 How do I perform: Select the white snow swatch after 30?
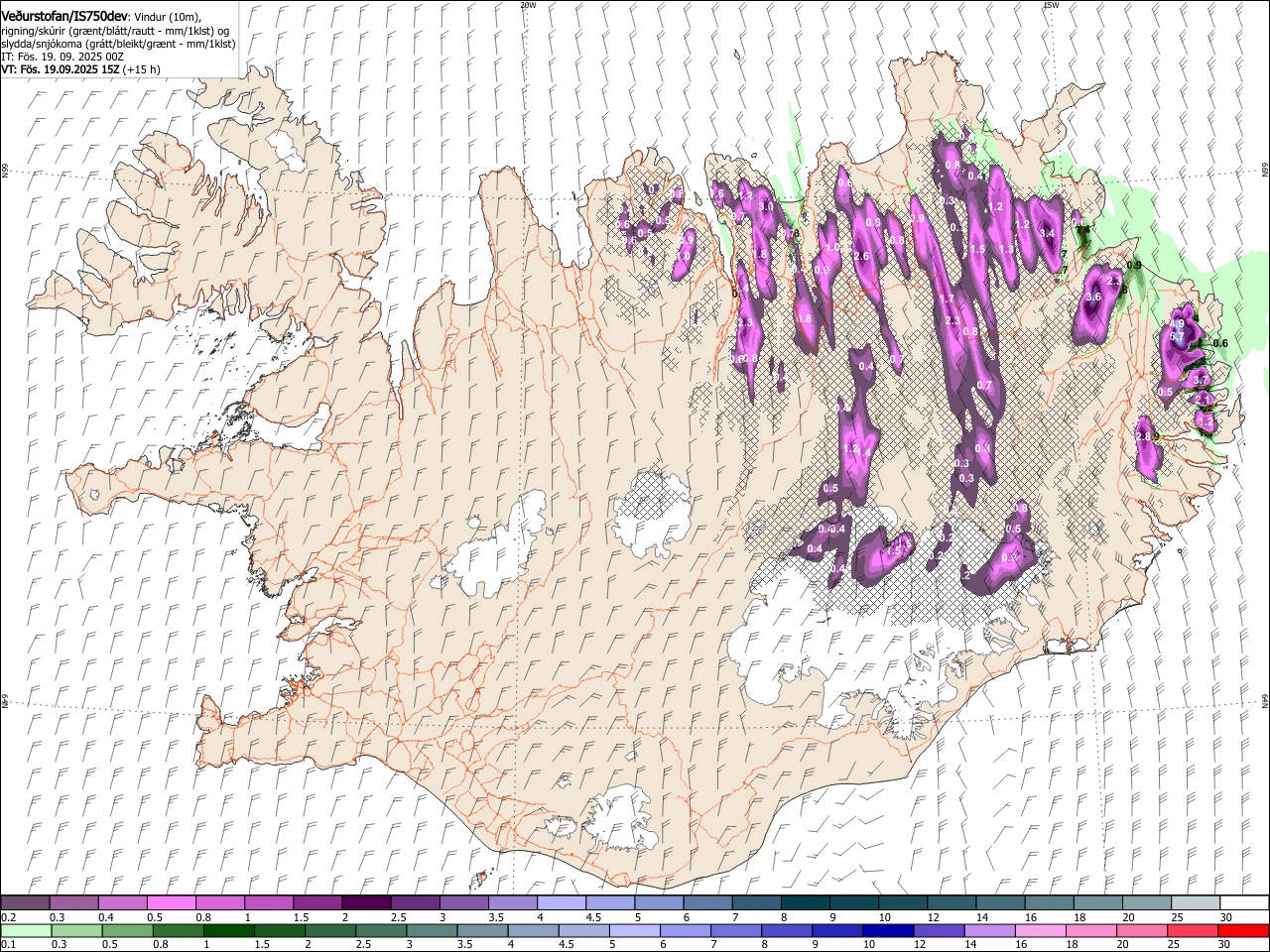(x=1244, y=903)
